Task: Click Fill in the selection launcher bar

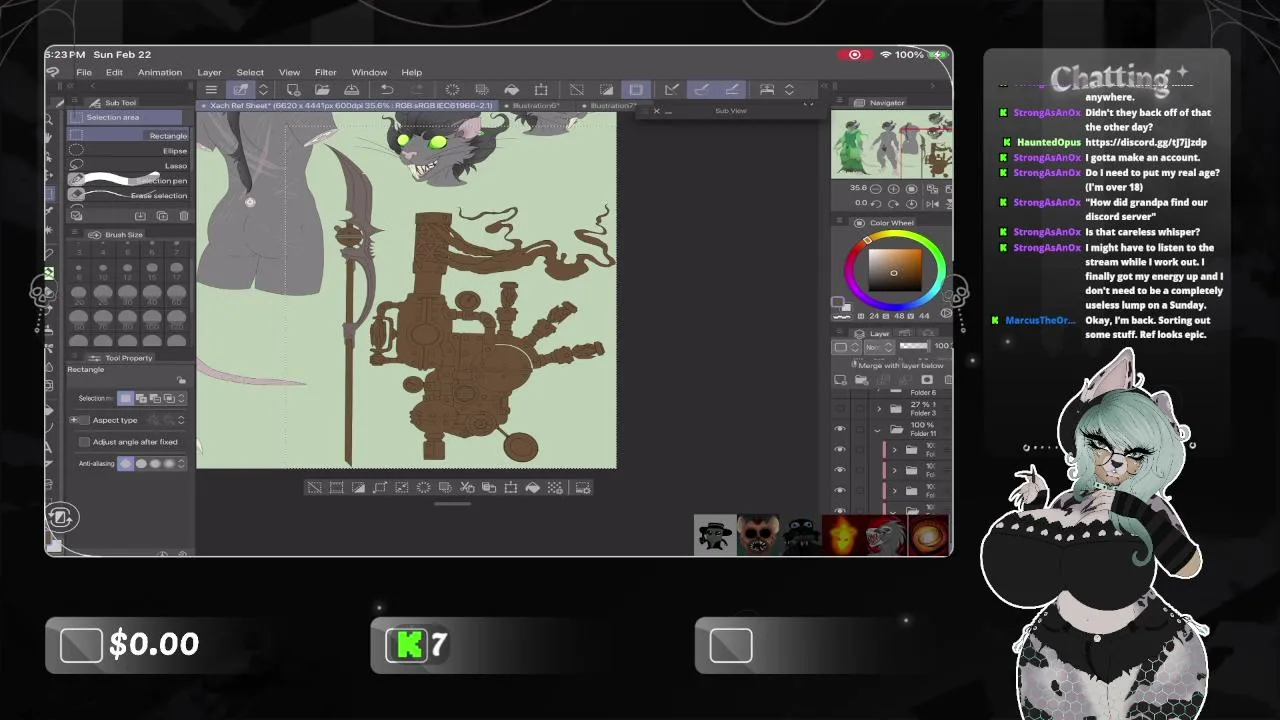Action: click(533, 488)
